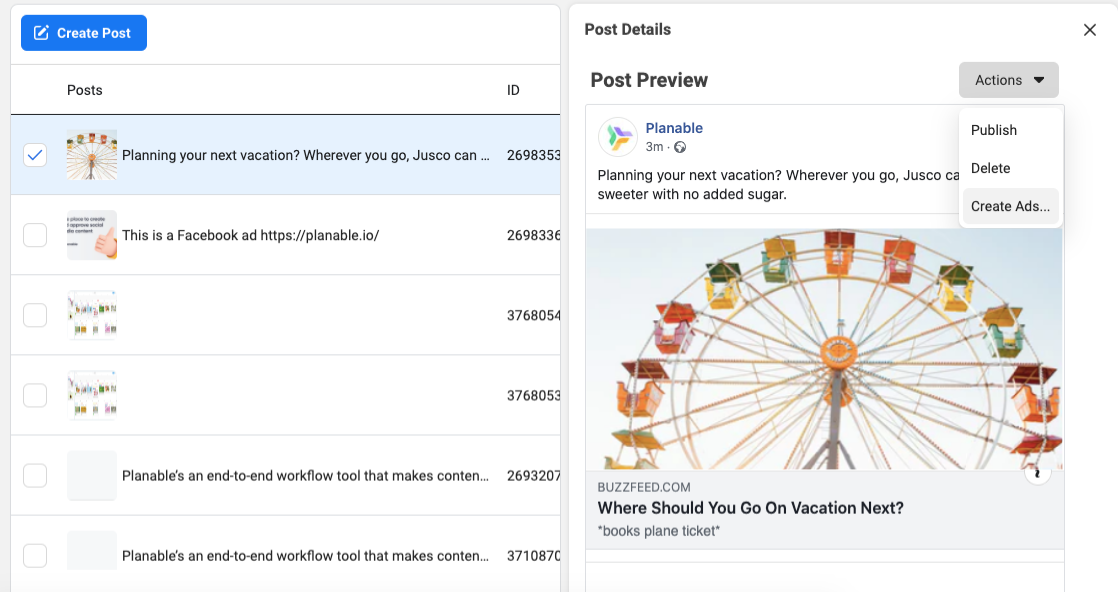Choose Publish from Actions menu
Image resolution: width=1118 pixels, height=592 pixels.
(994, 130)
